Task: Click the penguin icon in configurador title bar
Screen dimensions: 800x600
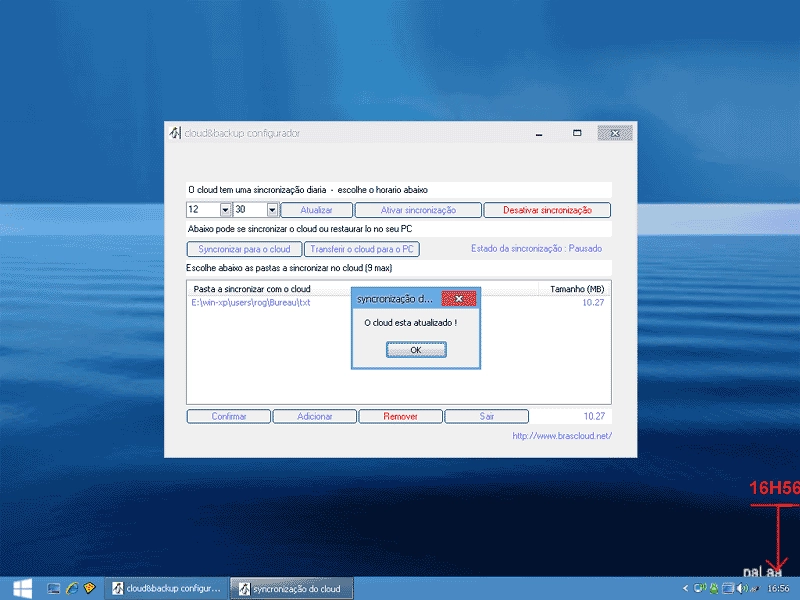Action: [x=175, y=133]
